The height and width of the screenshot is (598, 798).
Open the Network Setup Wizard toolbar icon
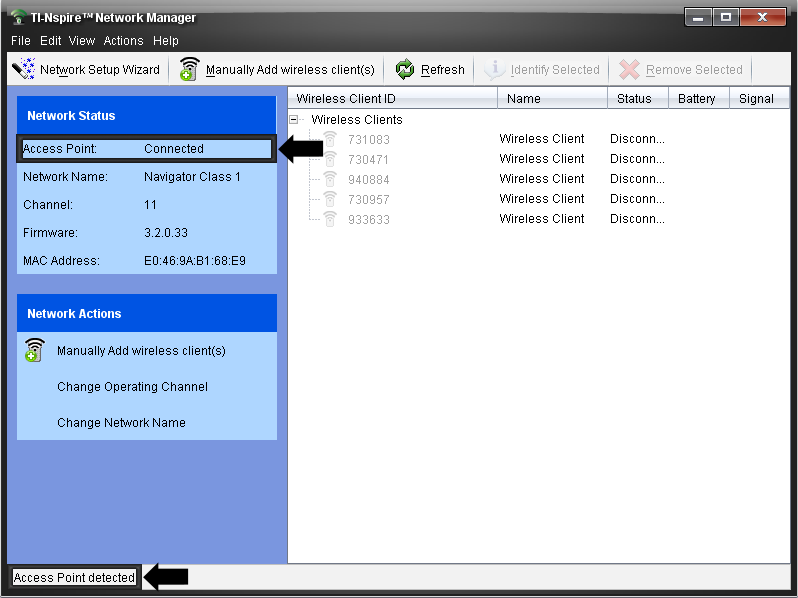click(23, 70)
